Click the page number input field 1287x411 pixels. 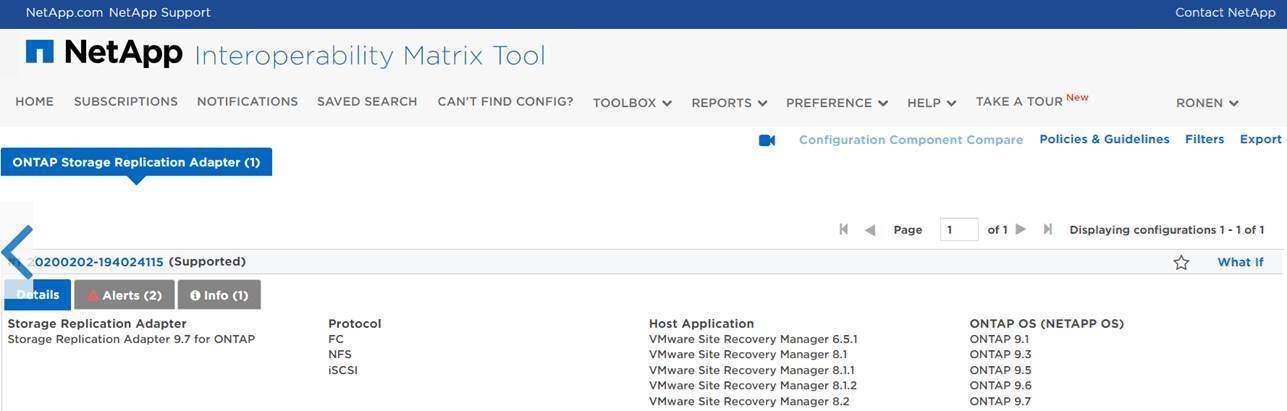click(959, 230)
